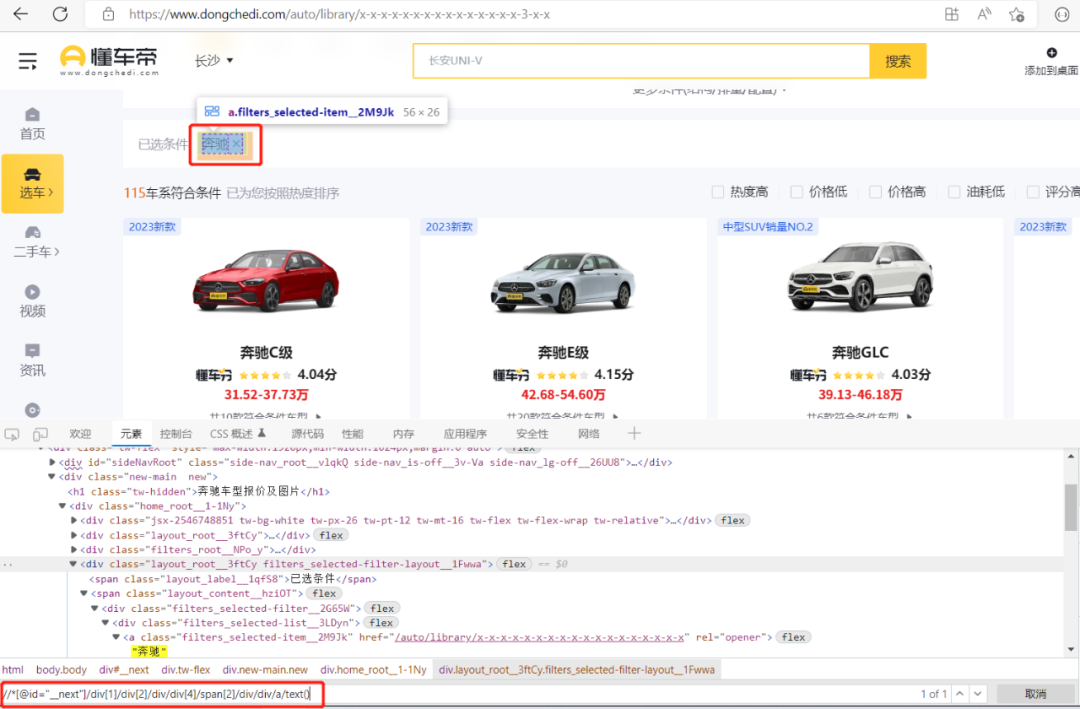Collapse the filters_selected-item anchor node
Screen dimensions: 1080x709
(116, 637)
